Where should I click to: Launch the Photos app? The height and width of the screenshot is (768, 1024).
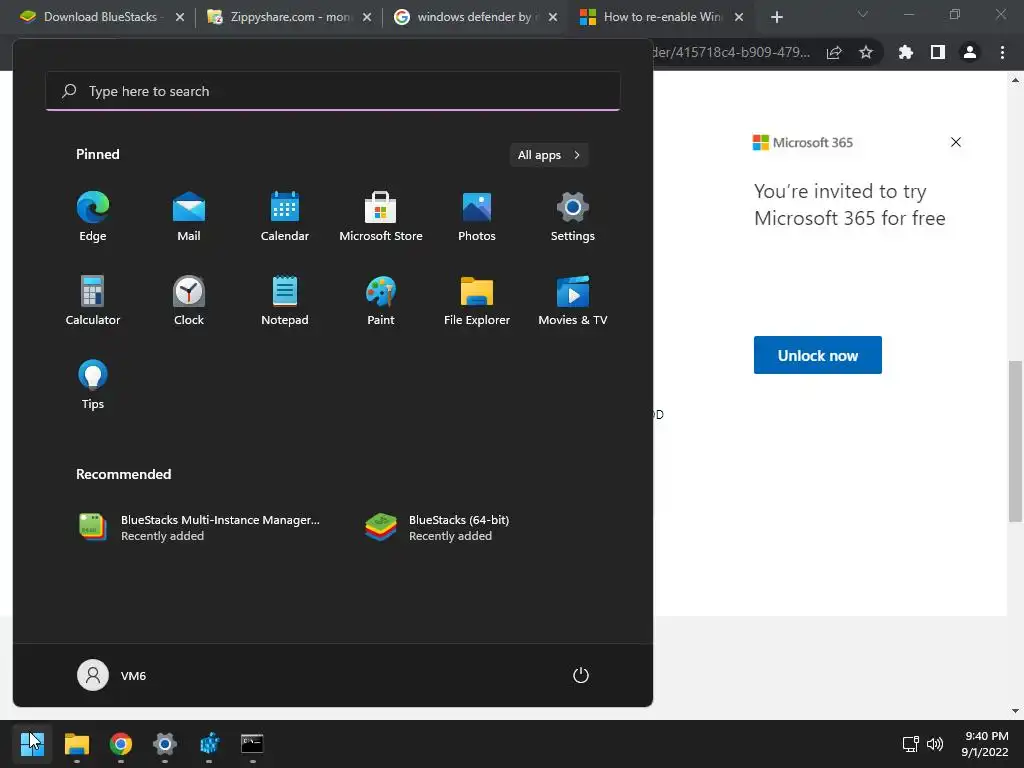(477, 217)
